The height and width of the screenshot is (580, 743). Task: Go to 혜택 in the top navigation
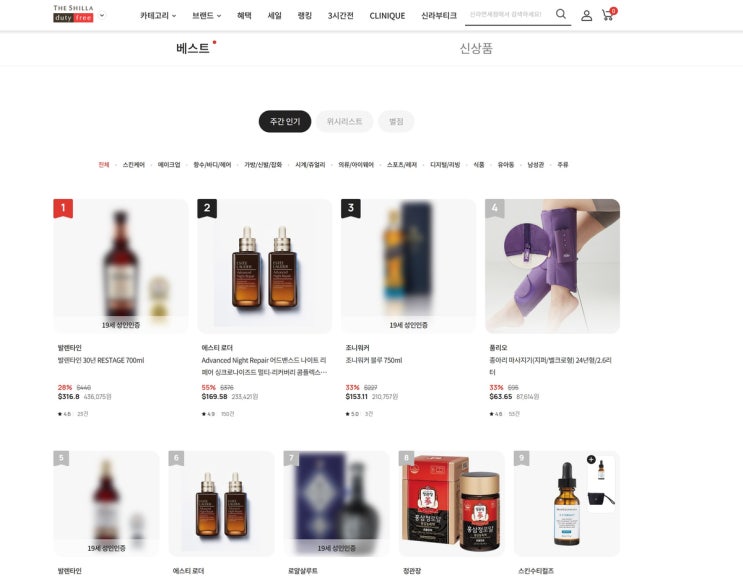[x=244, y=16]
